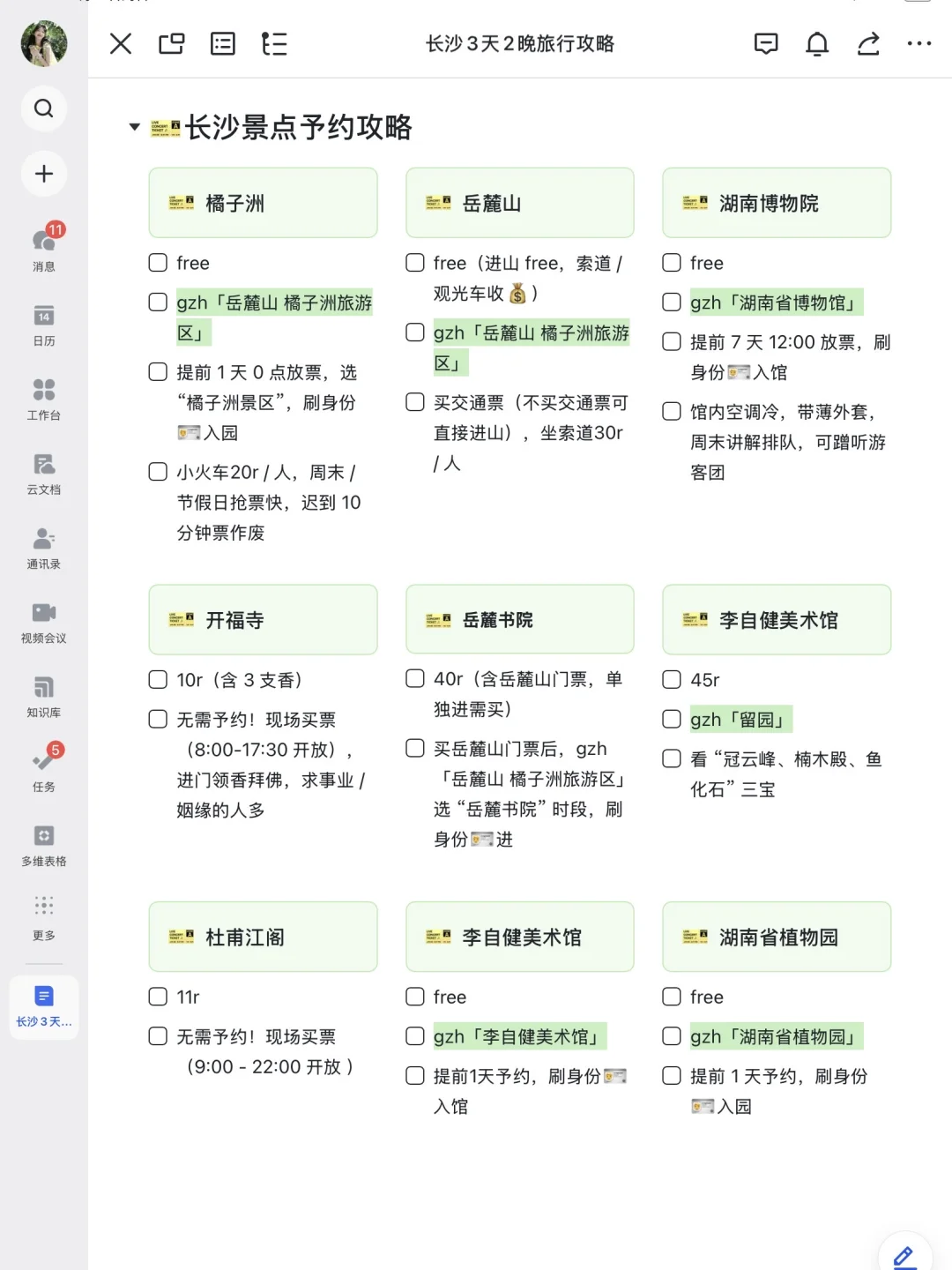Open the document outline icon
This screenshot has height=1270, width=952.
point(274,43)
